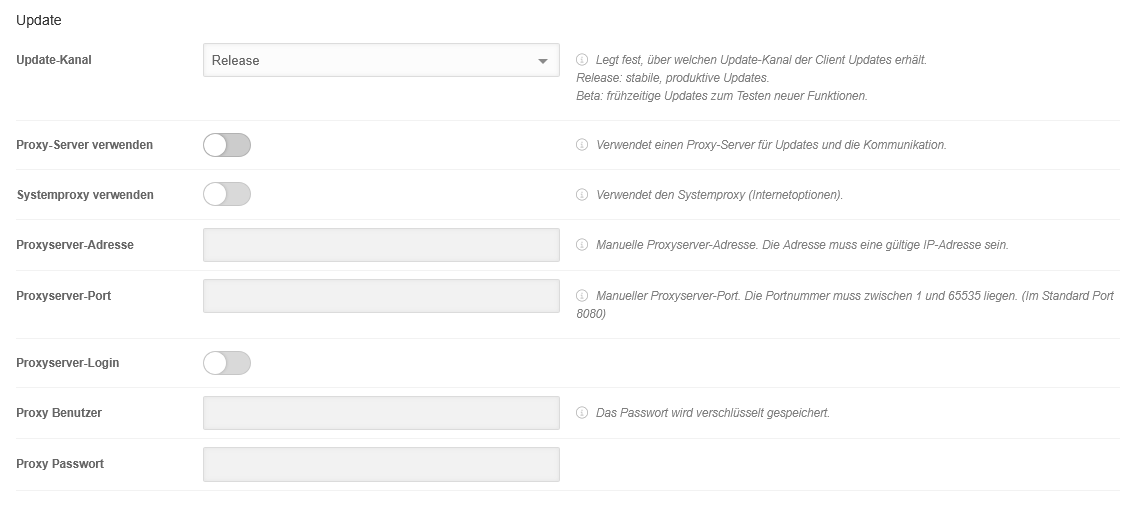The width and height of the screenshot is (1136, 507).
Task: Click info icon beside Proxyserver-Port description
Action: [582, 296]
